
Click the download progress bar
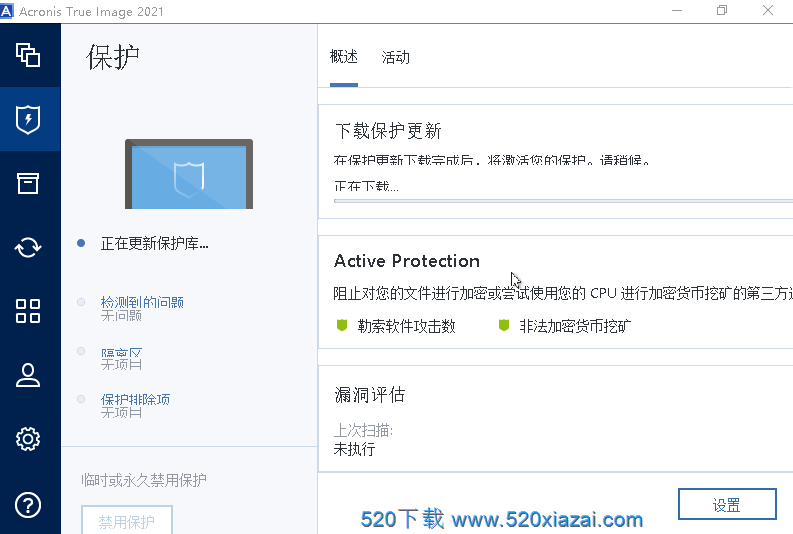pos(563,201)
